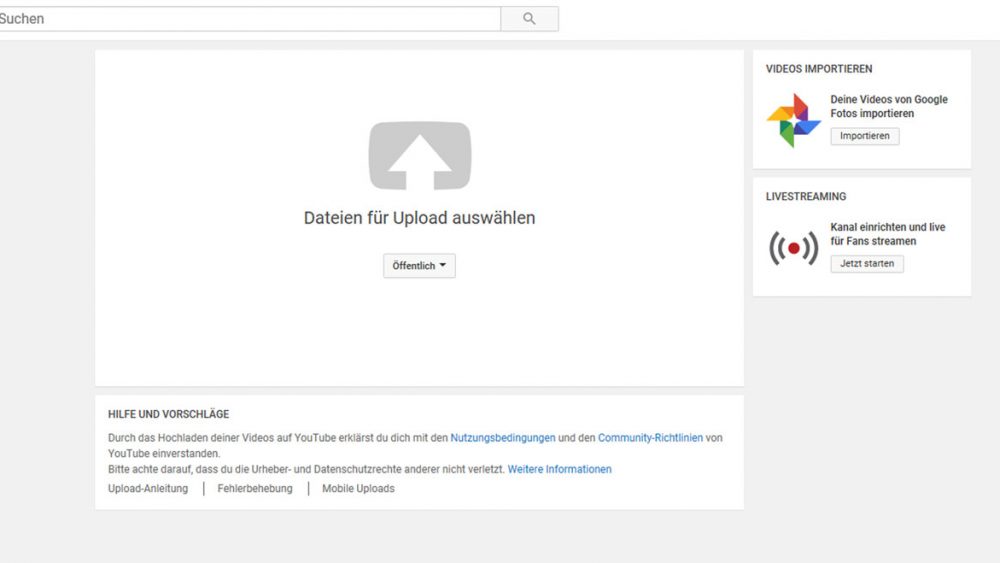Focus the Suchen search input field
Image resolution: width=1000 pixels, height=563 pixels.
249,19
